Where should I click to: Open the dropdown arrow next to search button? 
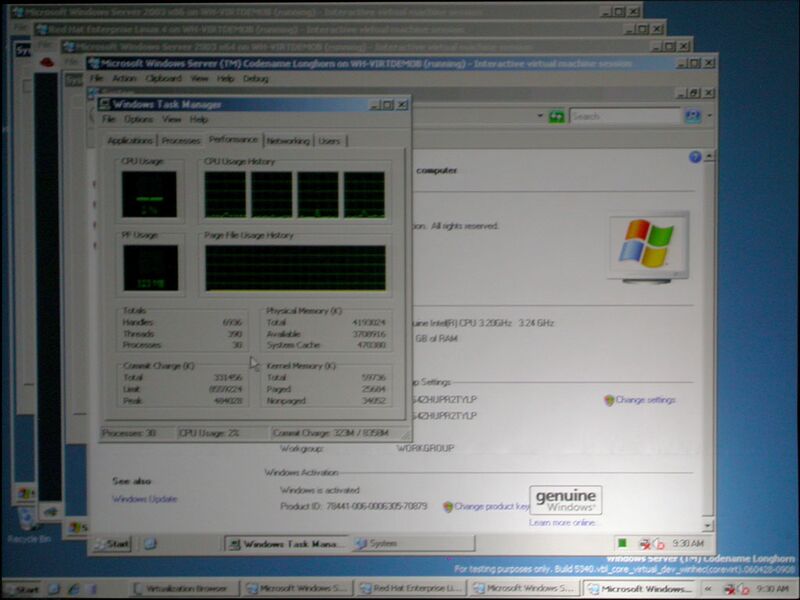(710, 116)
